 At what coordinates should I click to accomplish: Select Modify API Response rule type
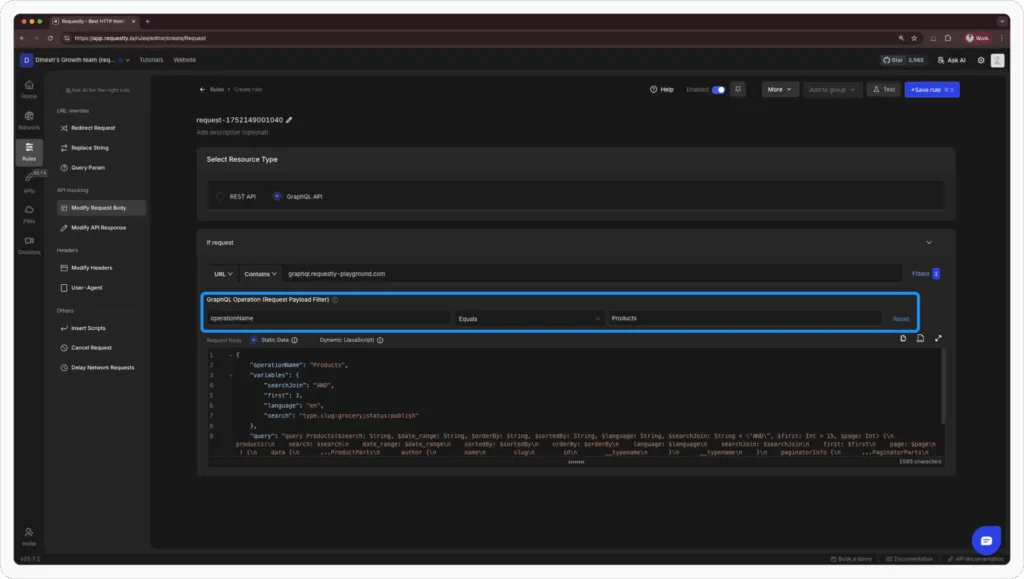click(101, 228)
